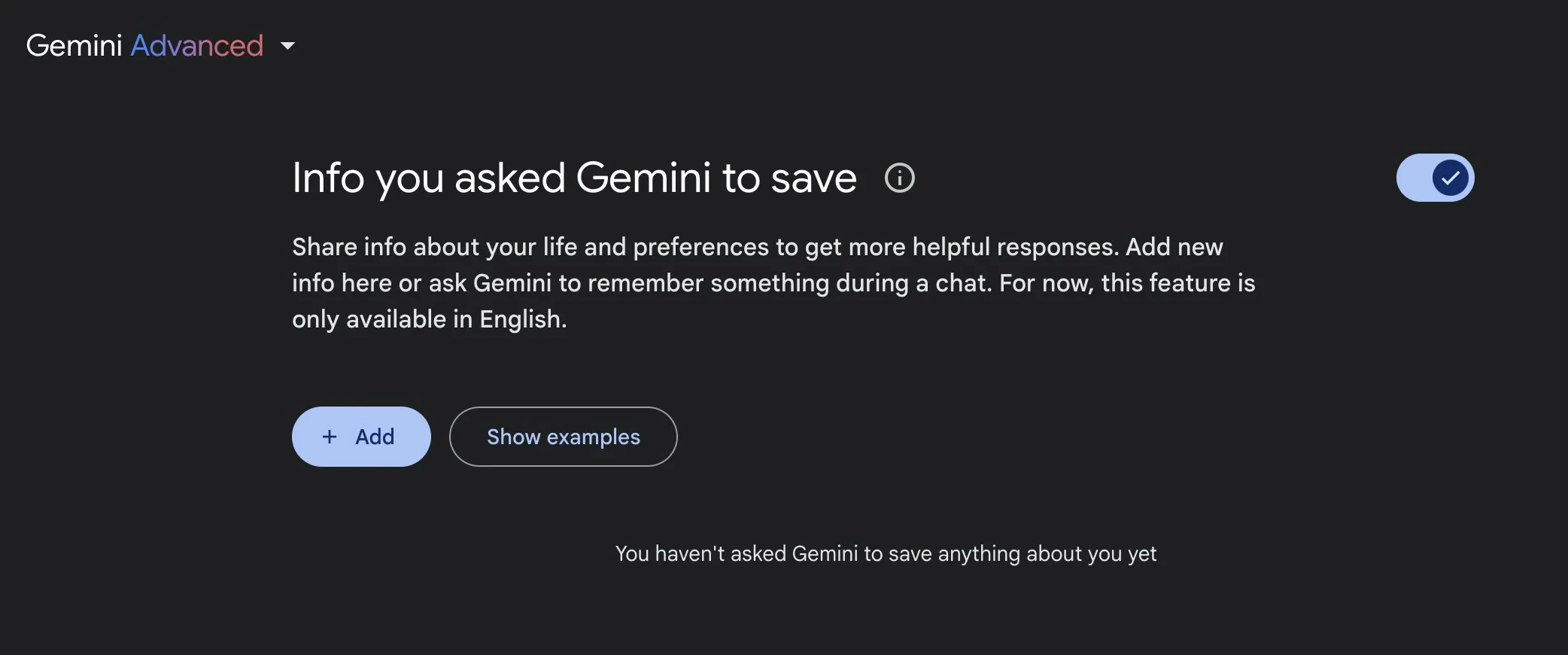The width and height of the screenshot is (1568, 655).
Task: Select the 'Add' label text
Action: point(375,437)
